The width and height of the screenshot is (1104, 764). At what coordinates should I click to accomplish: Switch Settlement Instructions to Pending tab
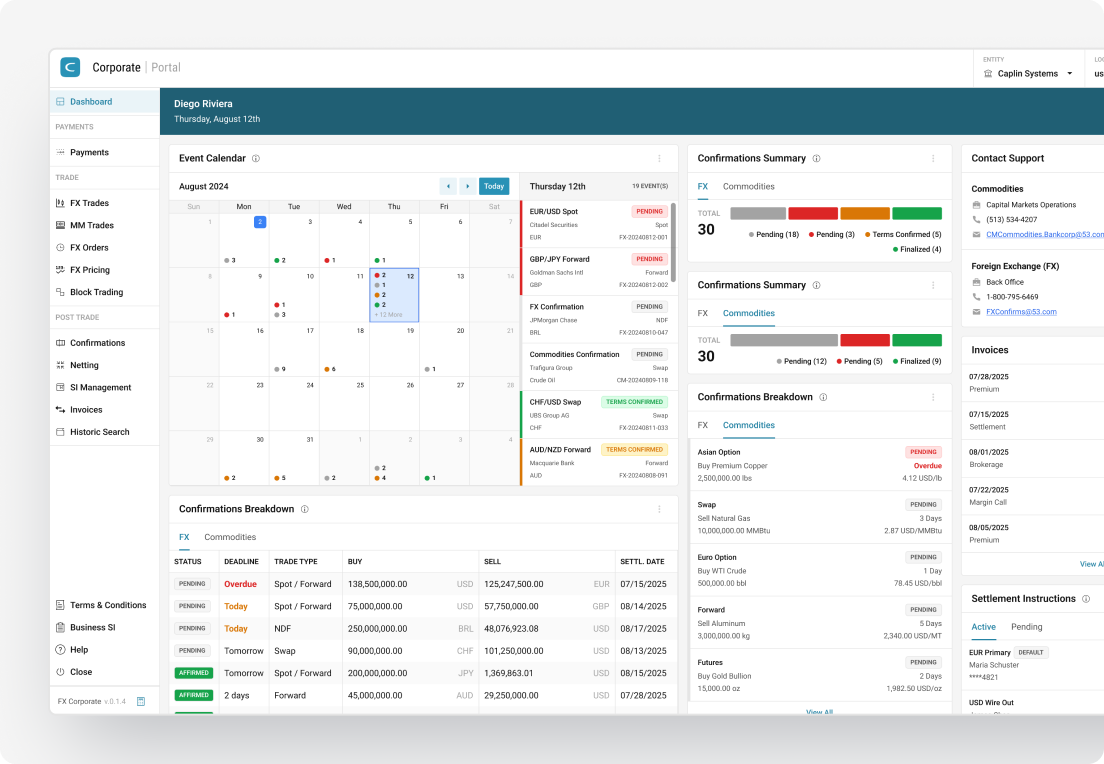point(1027,627)
